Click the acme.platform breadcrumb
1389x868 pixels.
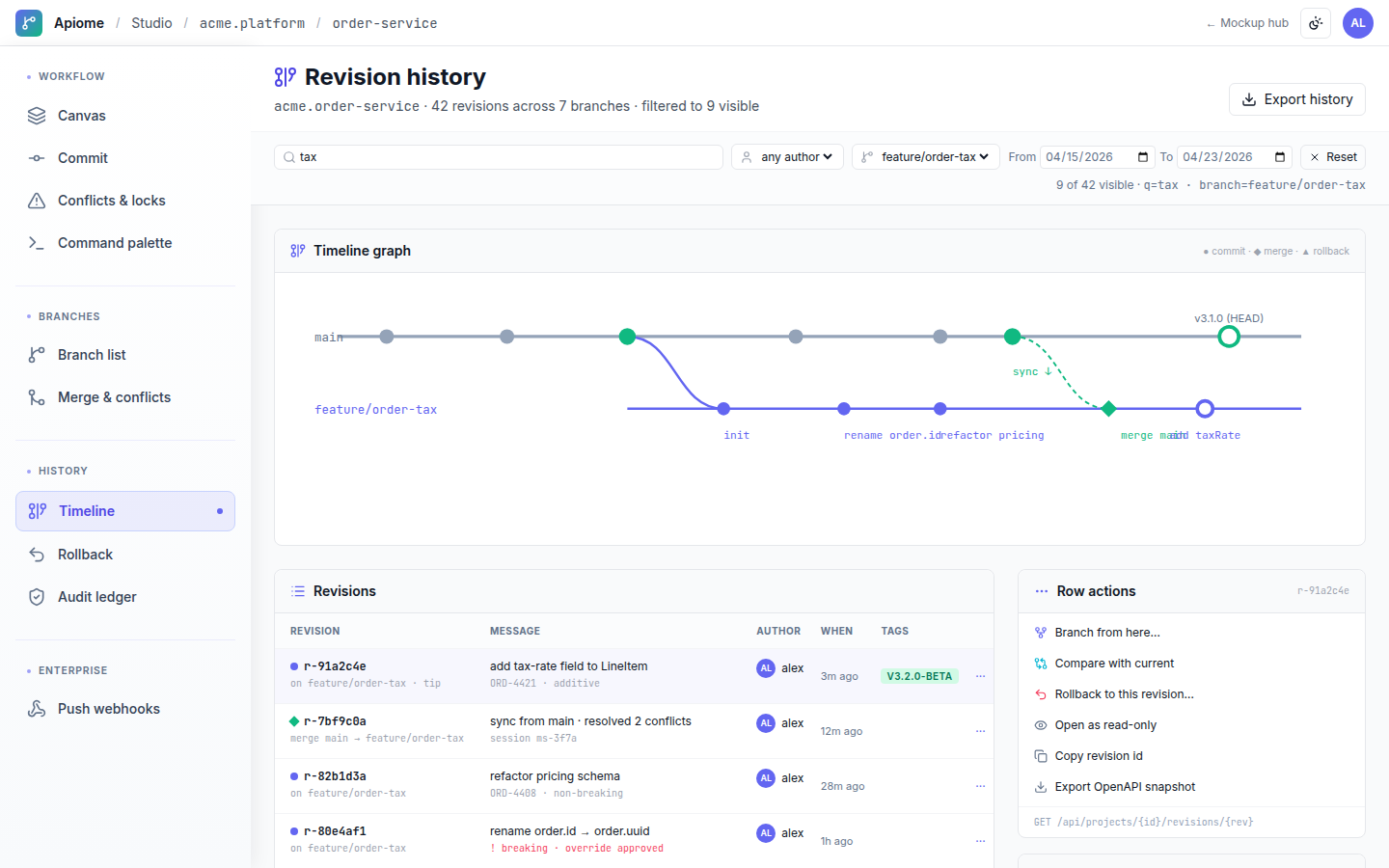[252, 23]
